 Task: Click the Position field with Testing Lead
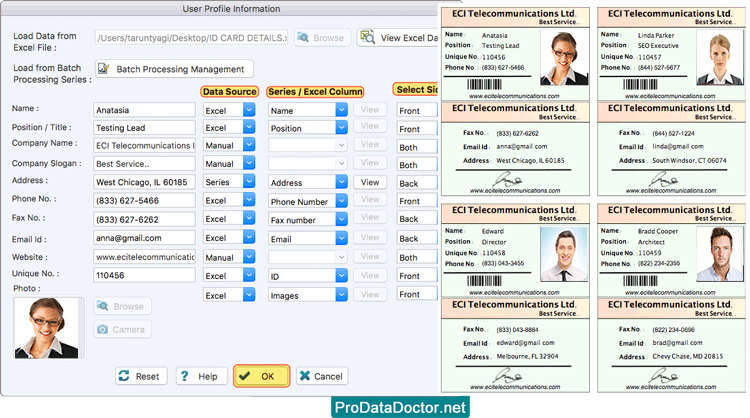(144, 128)
